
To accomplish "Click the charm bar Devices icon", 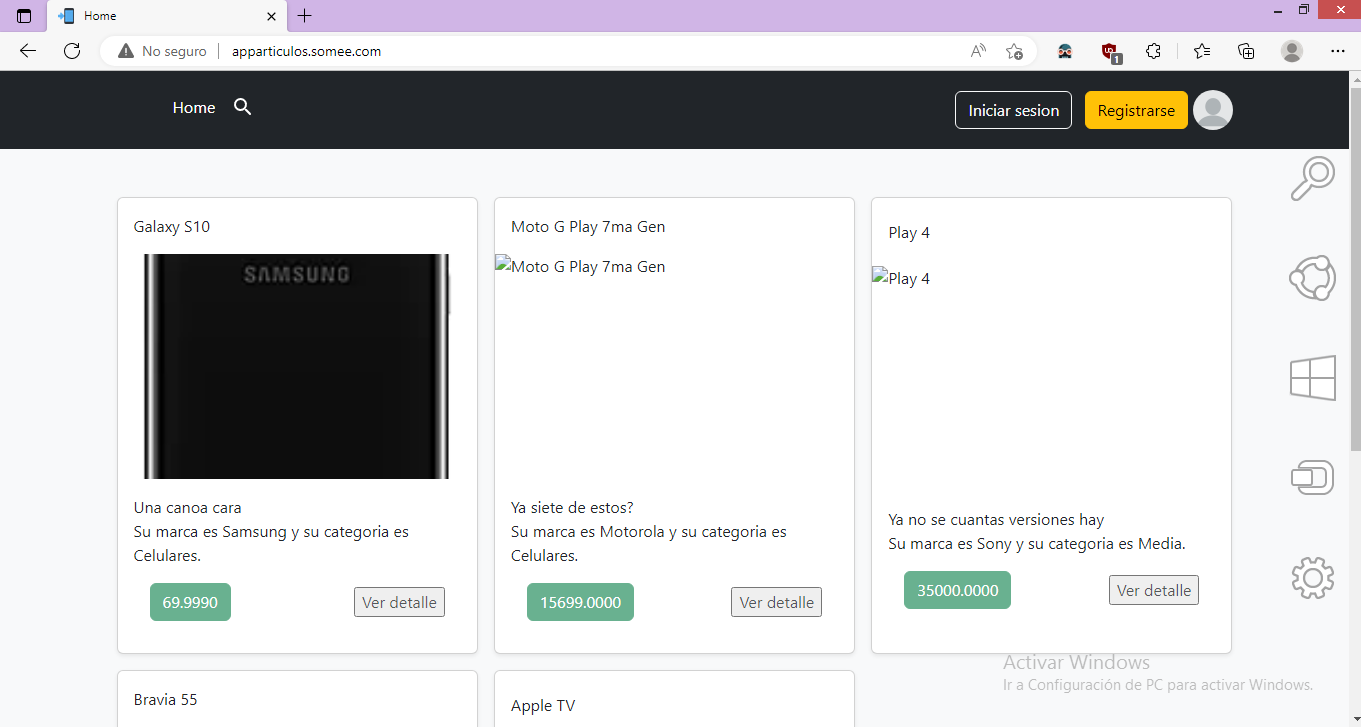I will coord(1313,478).
